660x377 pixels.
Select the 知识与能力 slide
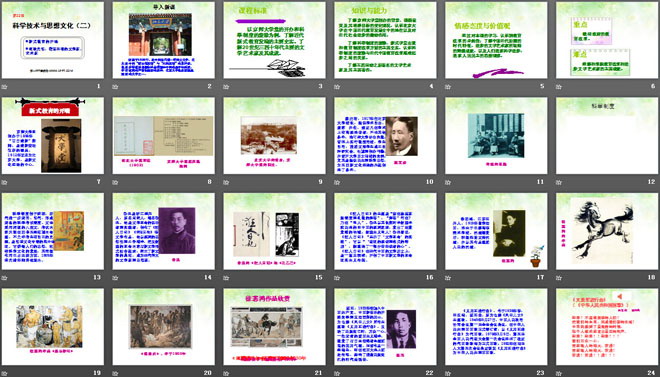click(385, 40)
